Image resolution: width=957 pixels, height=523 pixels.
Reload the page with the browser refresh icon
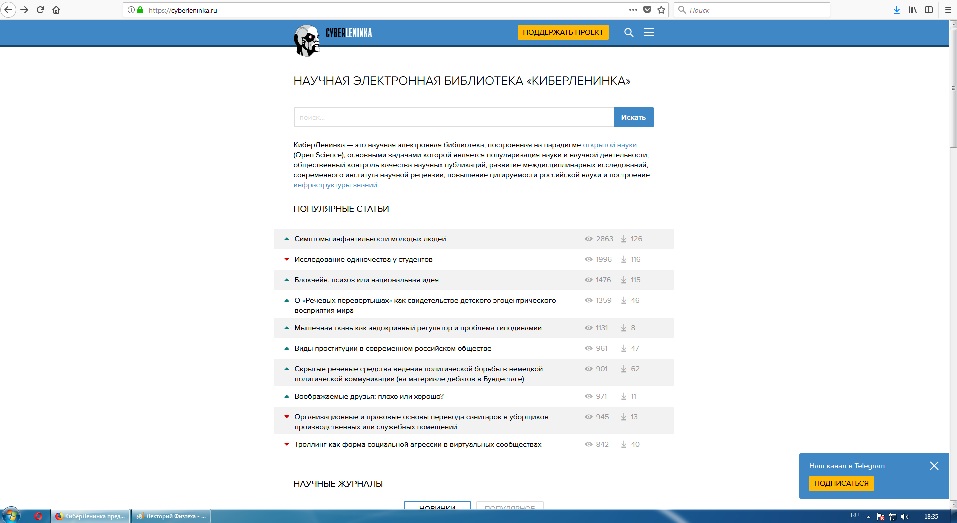coord(39,9)
